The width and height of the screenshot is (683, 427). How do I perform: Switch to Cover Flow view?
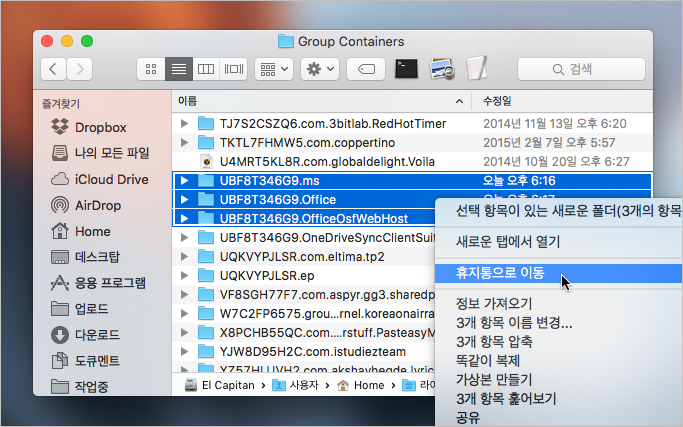233,69
